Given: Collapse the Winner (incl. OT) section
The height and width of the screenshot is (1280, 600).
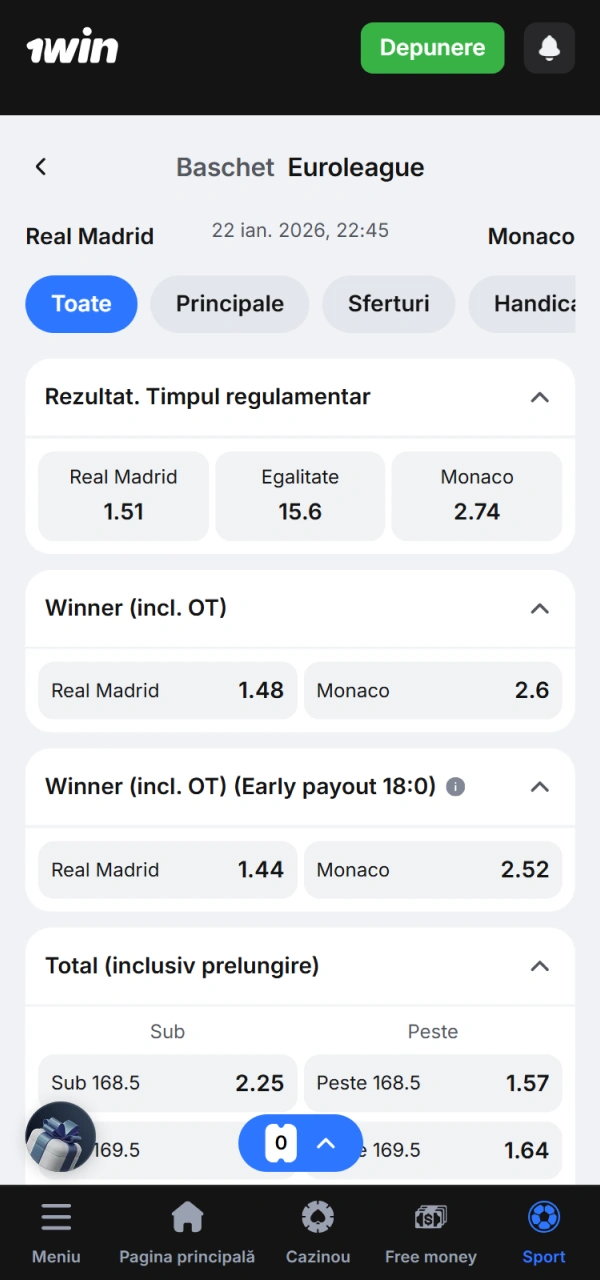Looking at the screenshot, I should click(540, 608).
